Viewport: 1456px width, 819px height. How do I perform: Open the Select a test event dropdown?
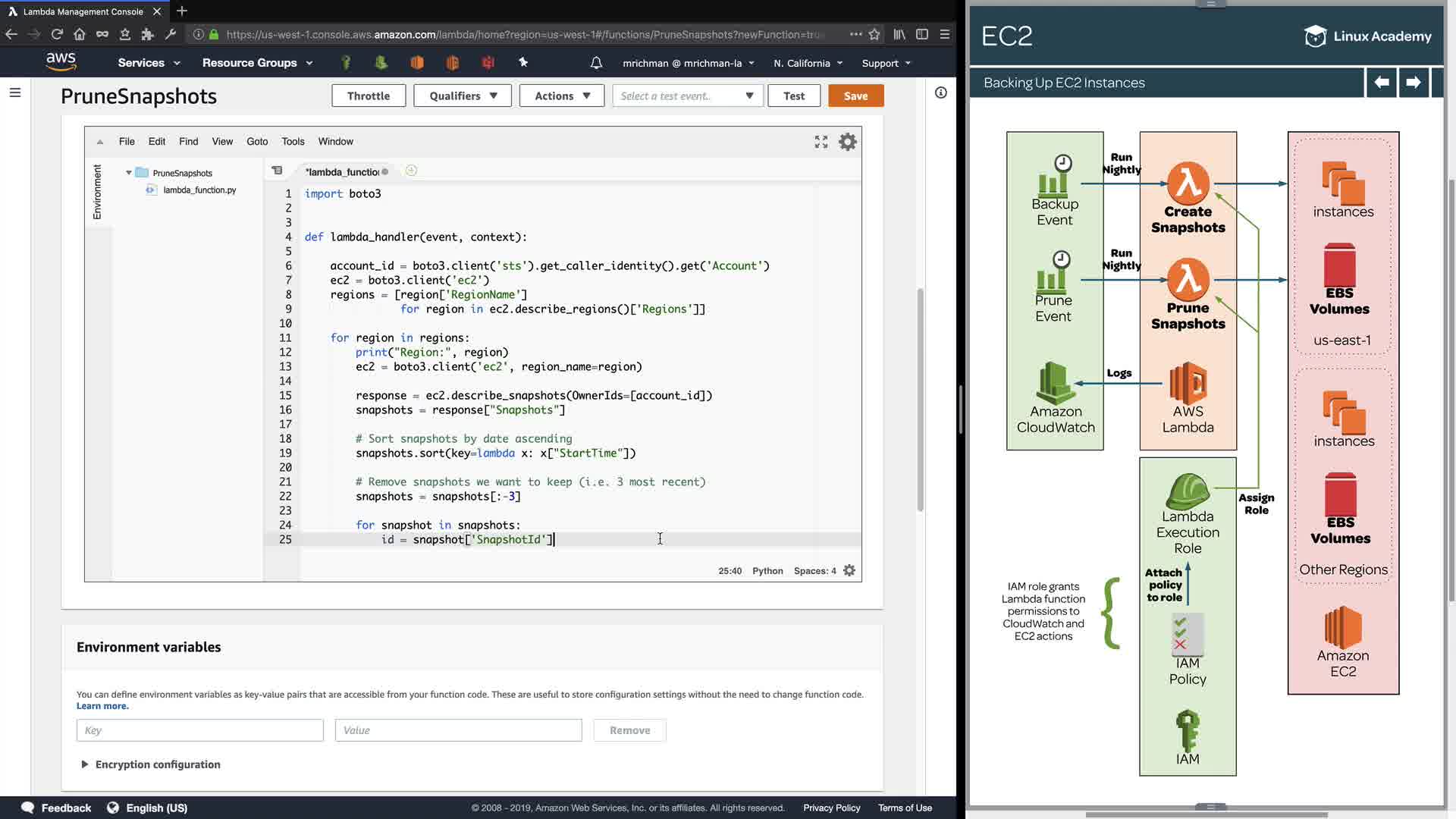point(687,96)
